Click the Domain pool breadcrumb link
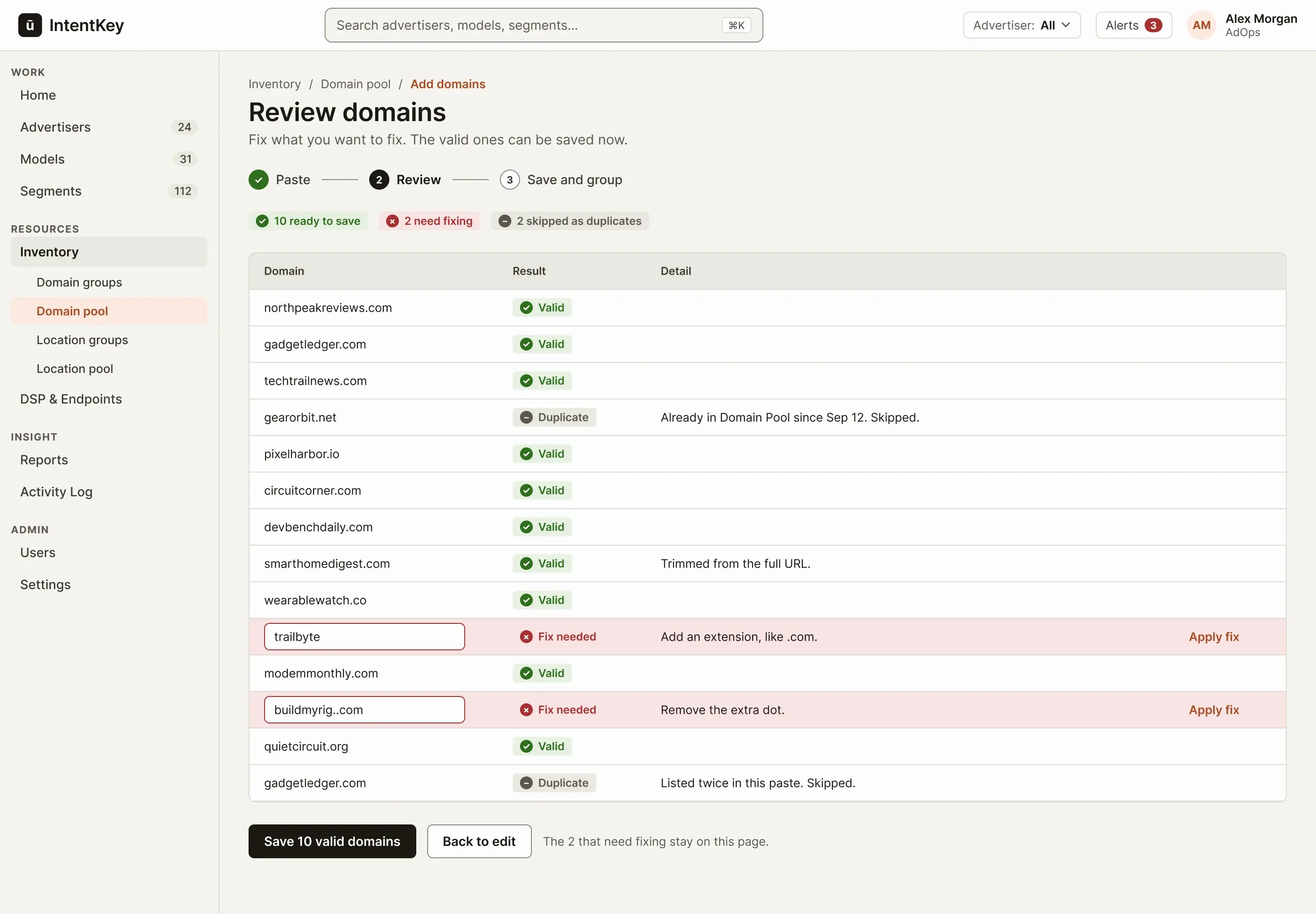The width and height of the screenshot is (1316, 914). pos(355,84)
